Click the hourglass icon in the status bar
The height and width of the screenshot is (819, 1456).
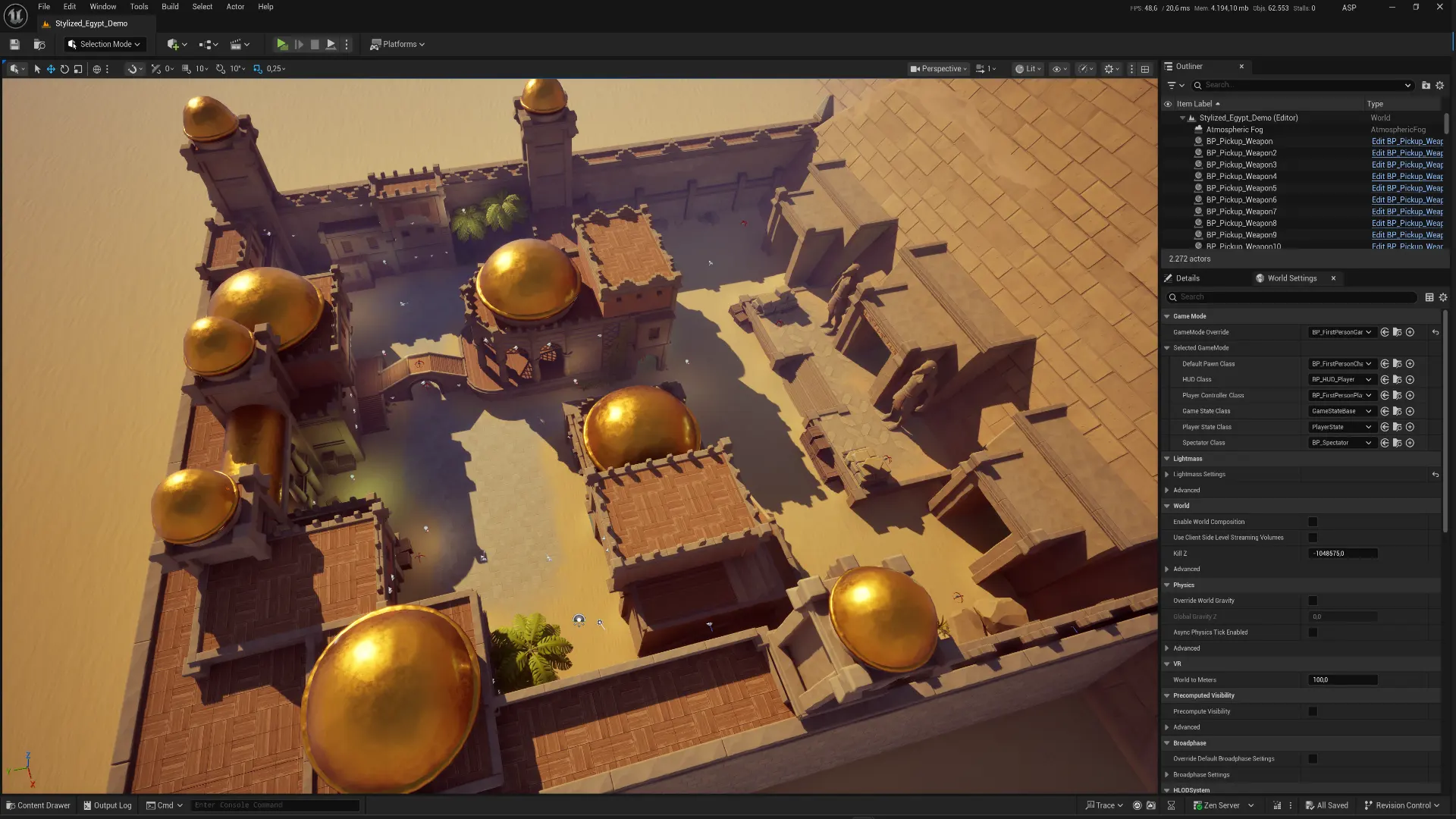[x=1171, y=805]
